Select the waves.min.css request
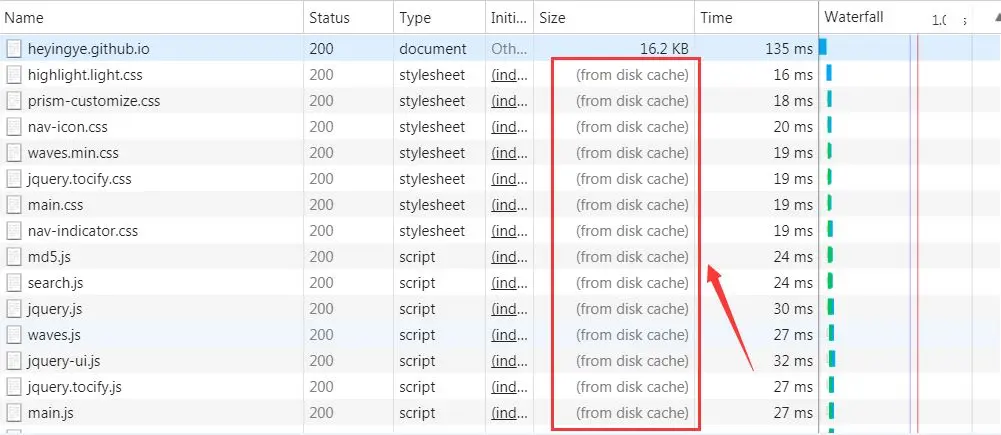 (x=409, y=153)
